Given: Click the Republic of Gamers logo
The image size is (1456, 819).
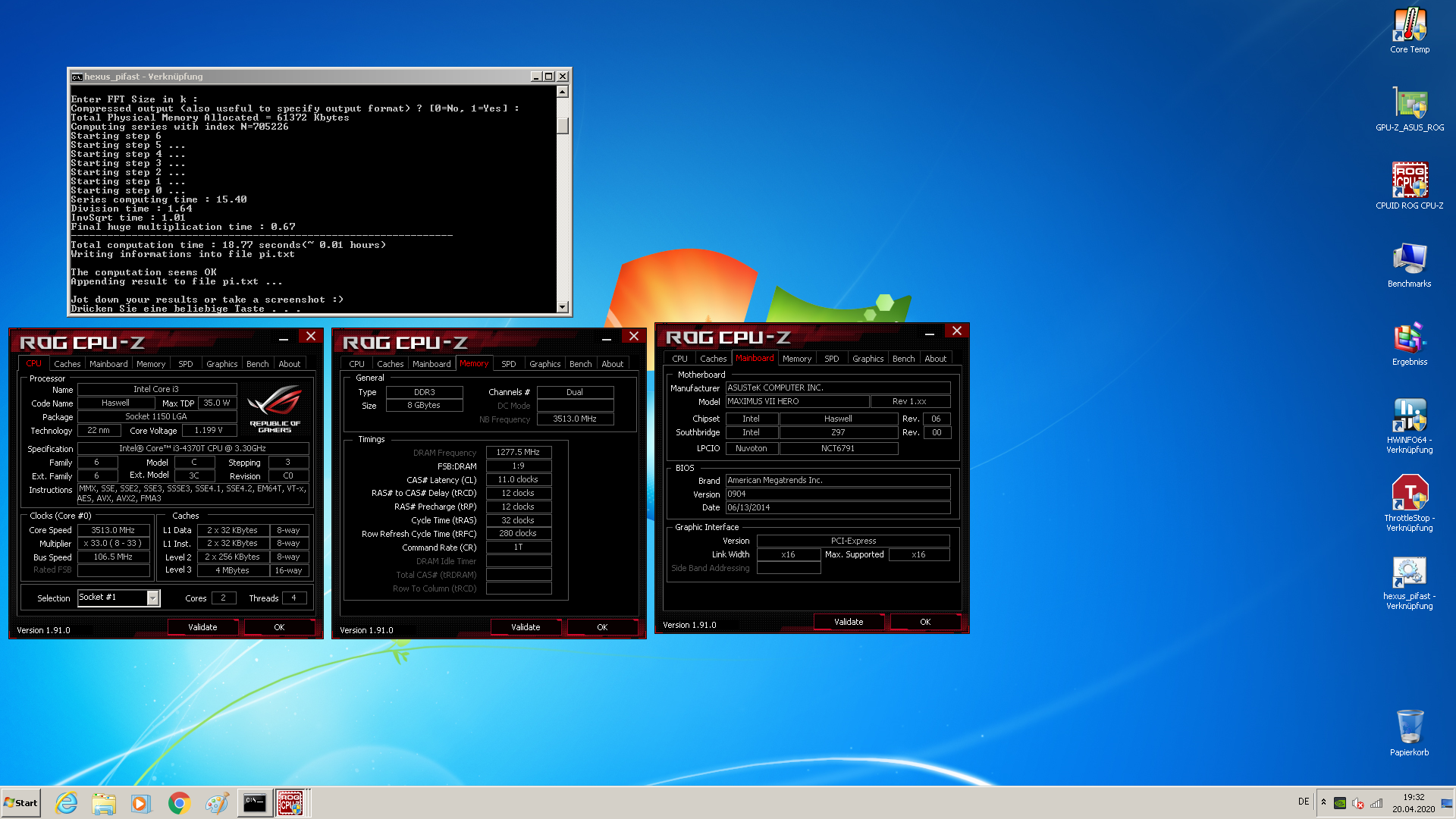Looking at the screenshot, I should click(x=275, y=408).
